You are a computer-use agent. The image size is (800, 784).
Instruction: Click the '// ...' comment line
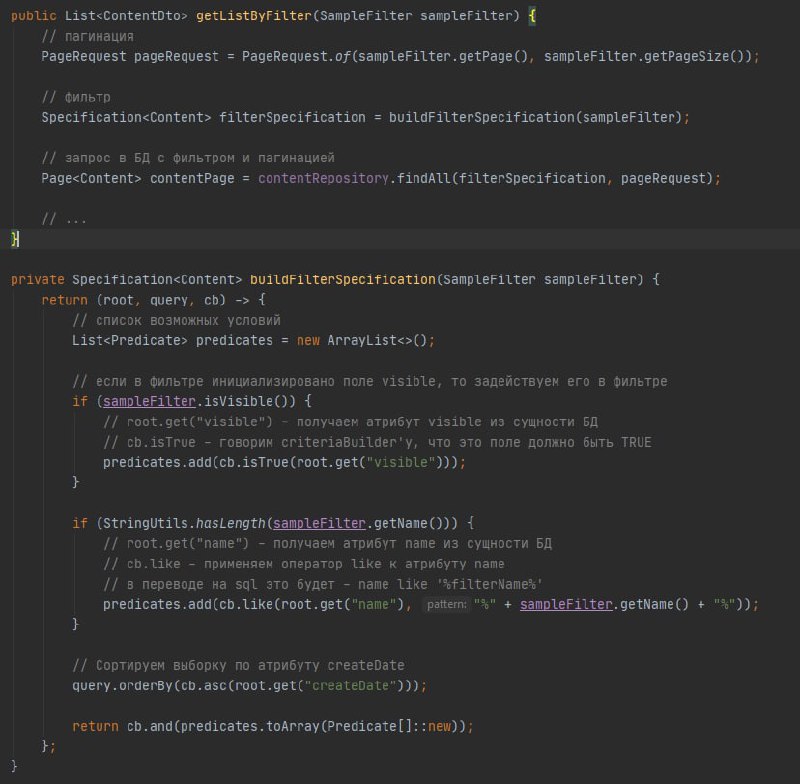coord(64,219)
